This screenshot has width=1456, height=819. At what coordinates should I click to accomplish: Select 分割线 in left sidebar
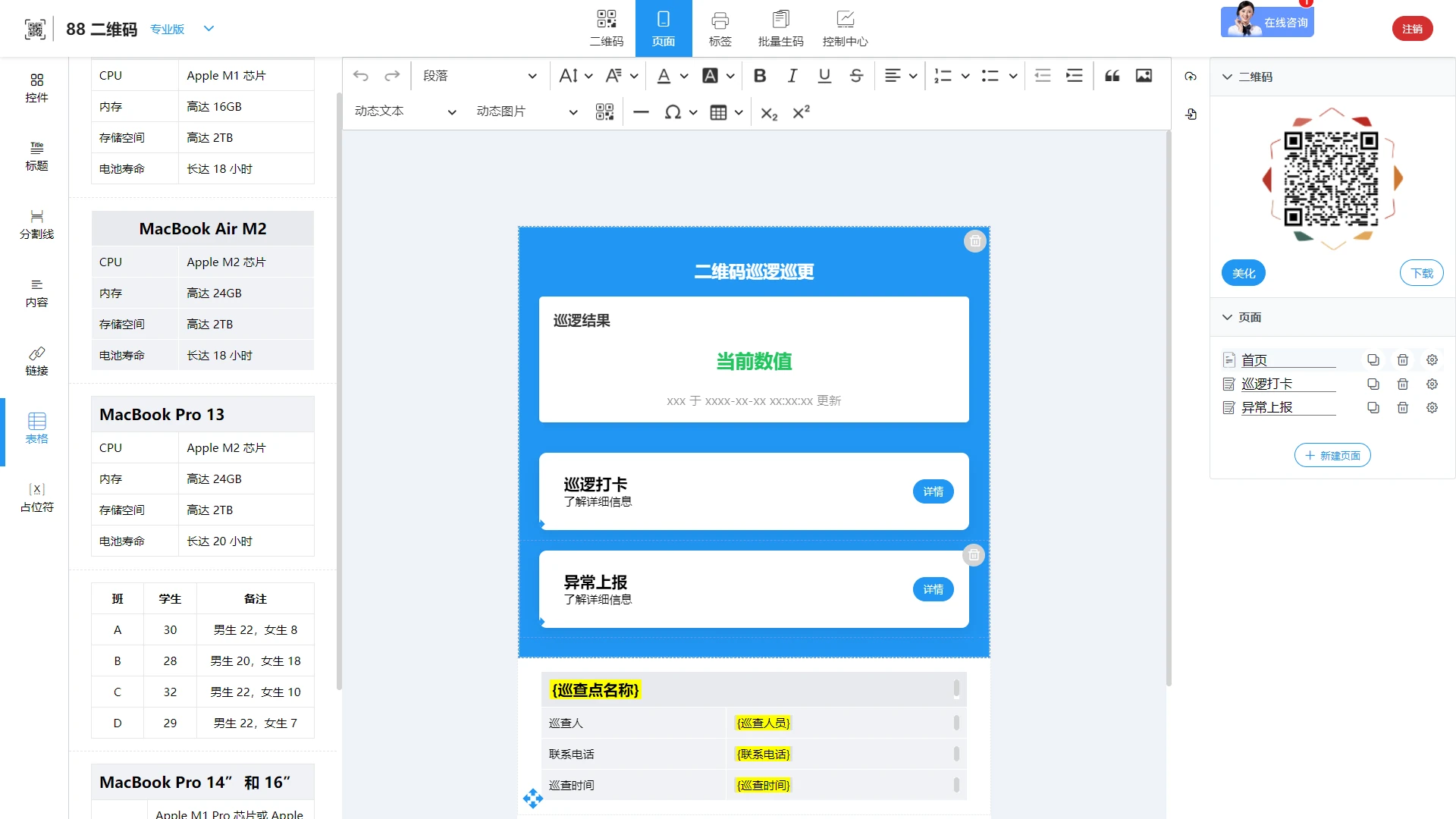click(36, 224)
